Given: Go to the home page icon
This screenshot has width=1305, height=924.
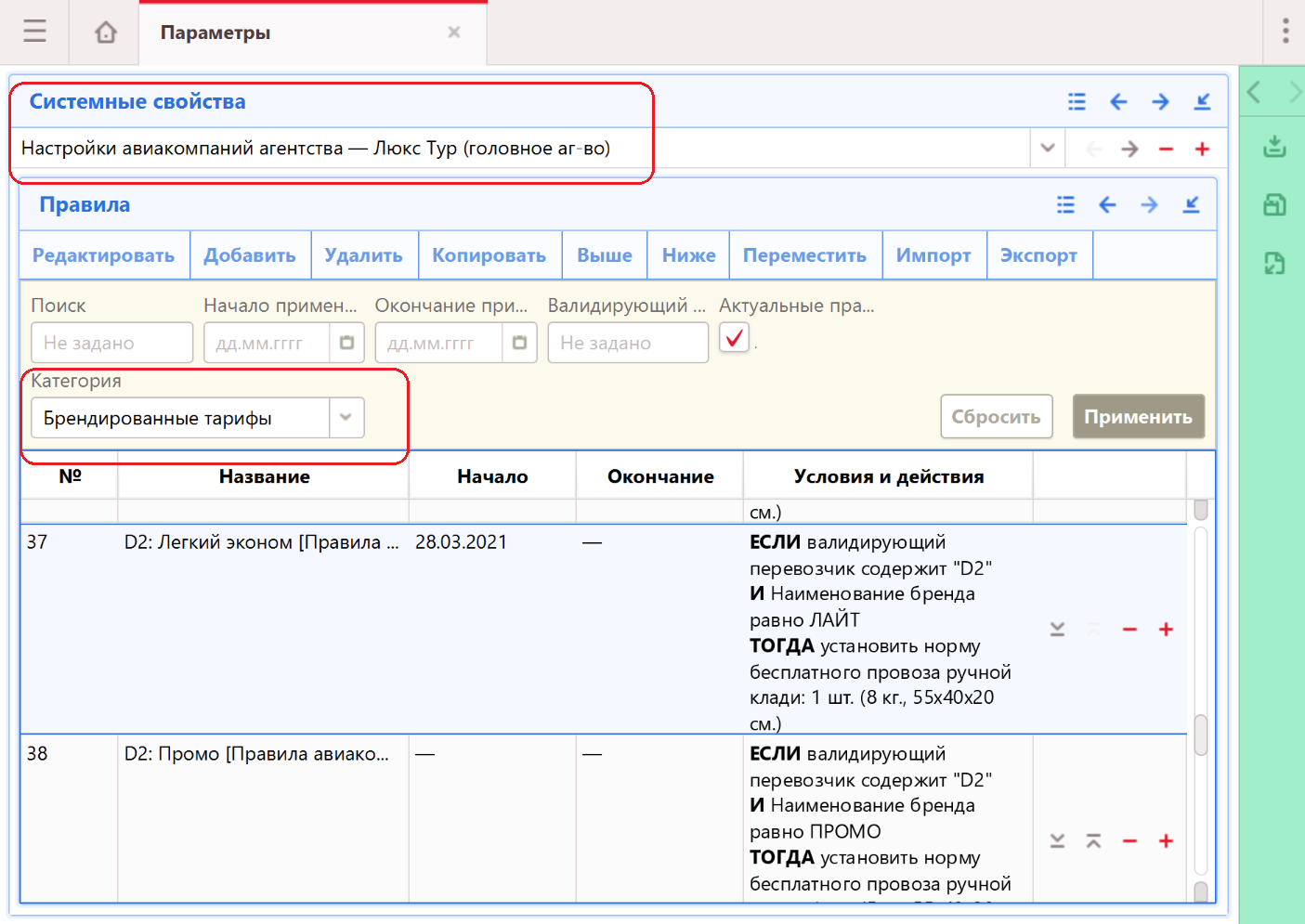Looking at the screenshot, I should 106,33.
